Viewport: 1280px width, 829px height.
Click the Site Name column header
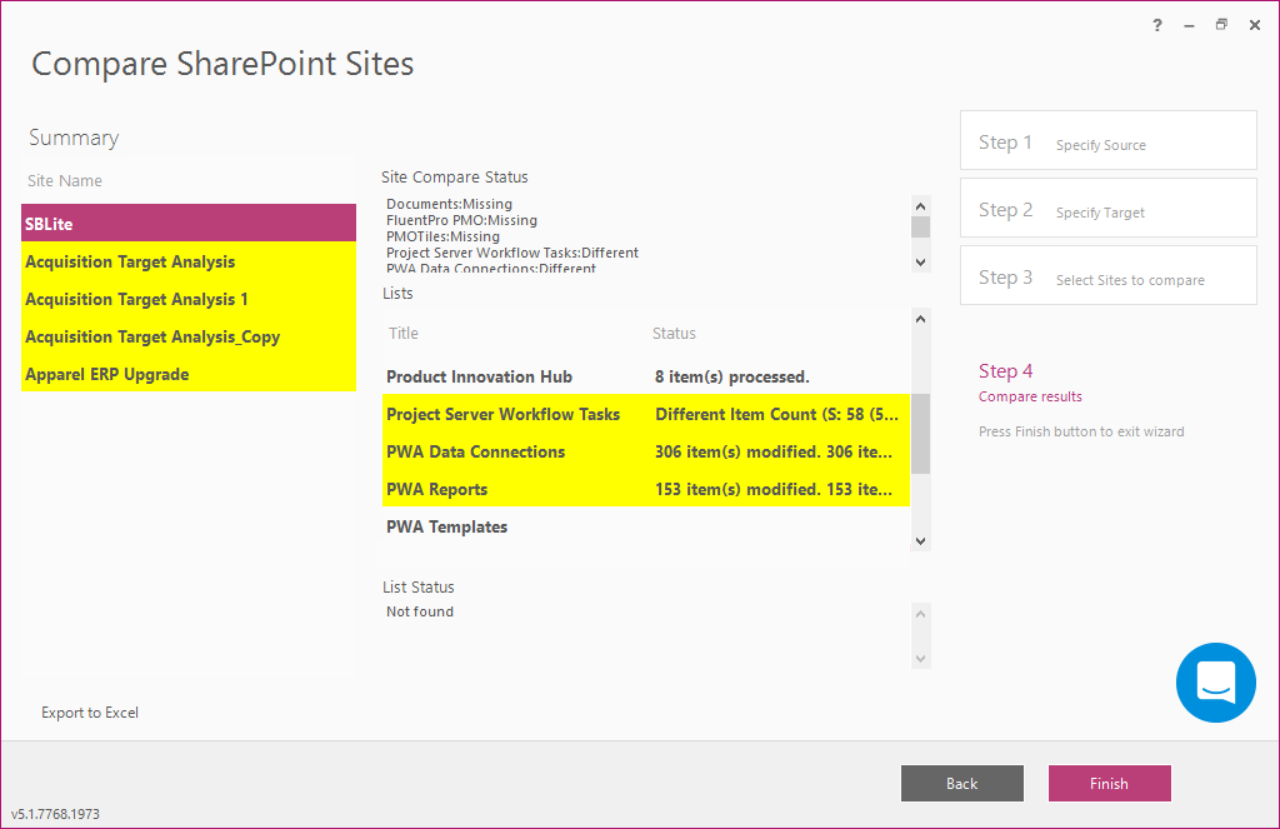pyautogui.click(x=65, y=181)
